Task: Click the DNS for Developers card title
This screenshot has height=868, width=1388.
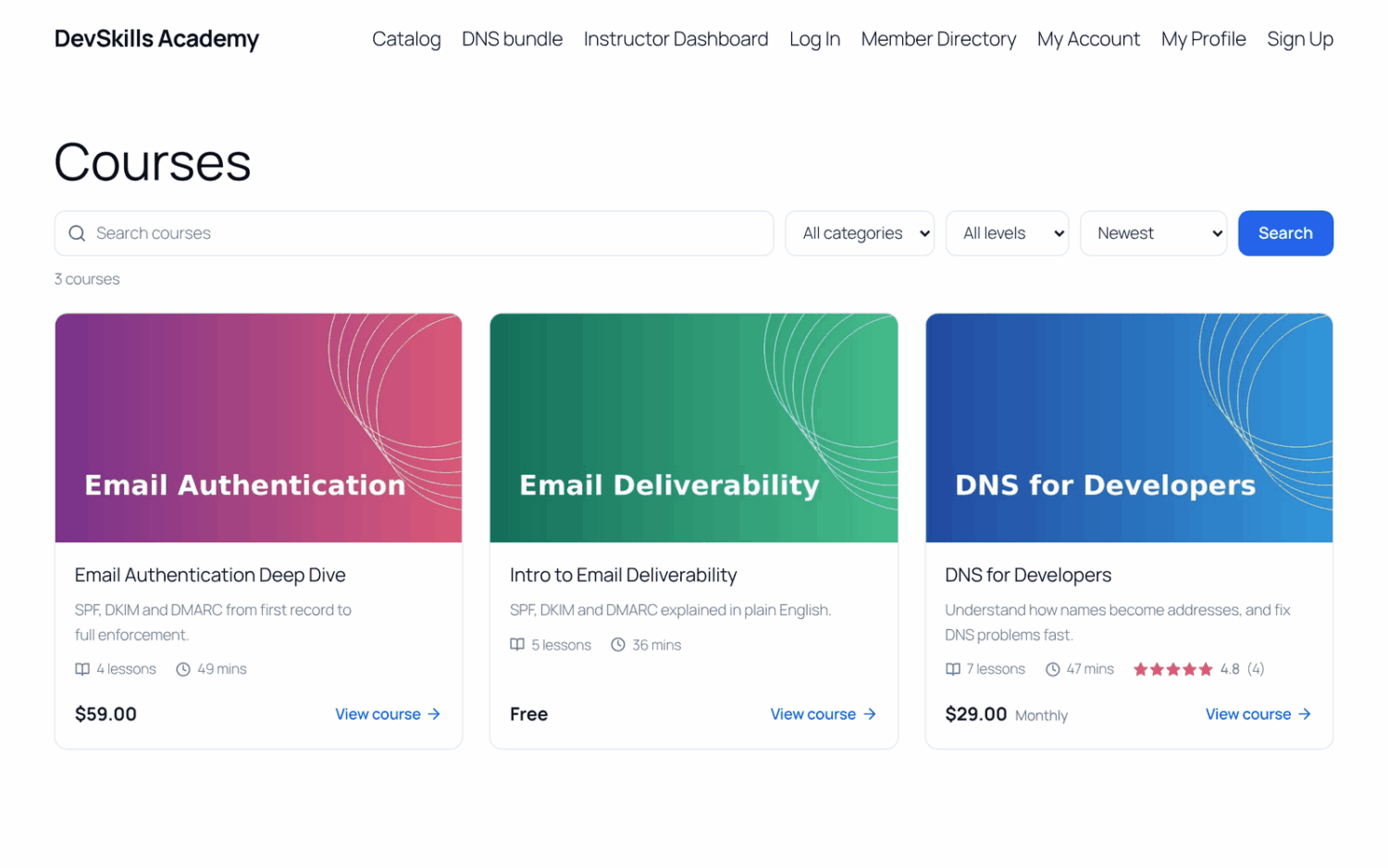Action: pyautogui.click(x=1028, y=576)
